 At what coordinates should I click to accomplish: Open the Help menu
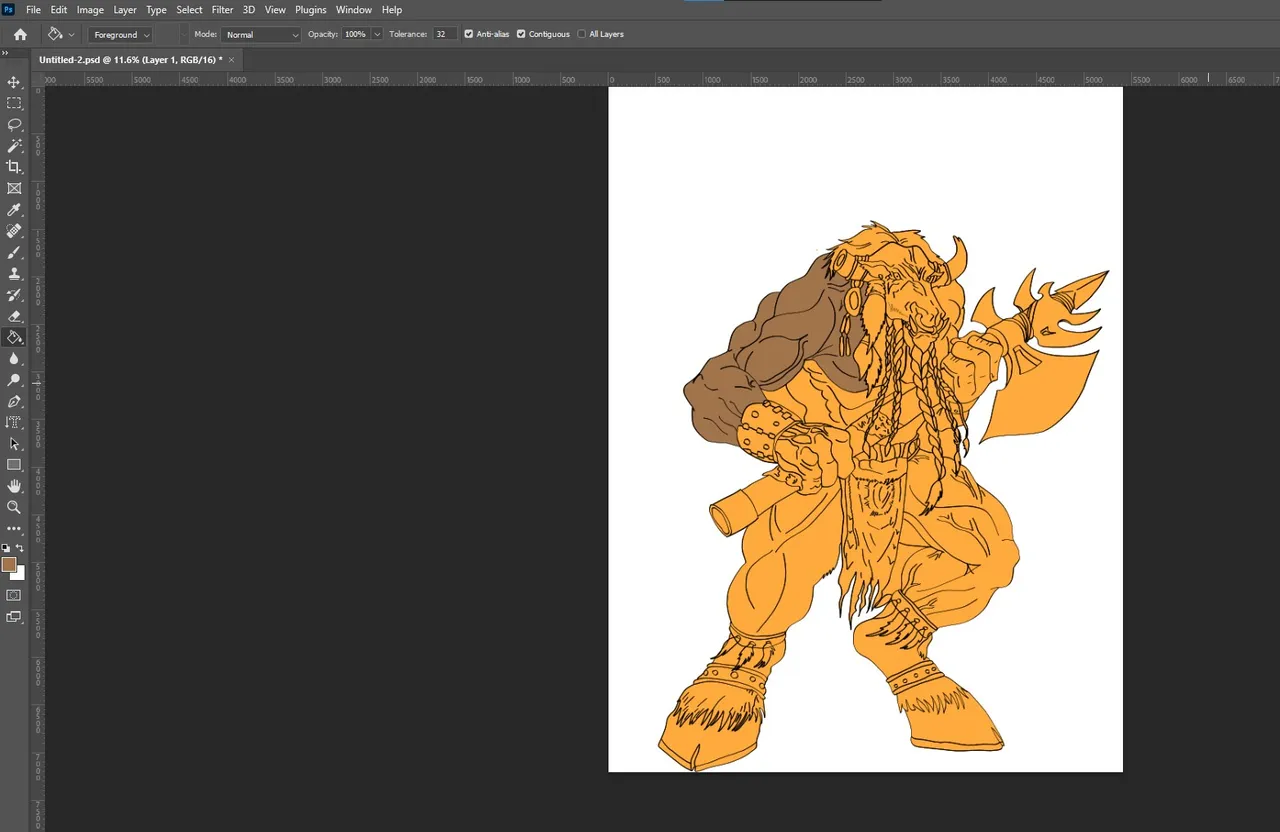(x=392, y=9)
